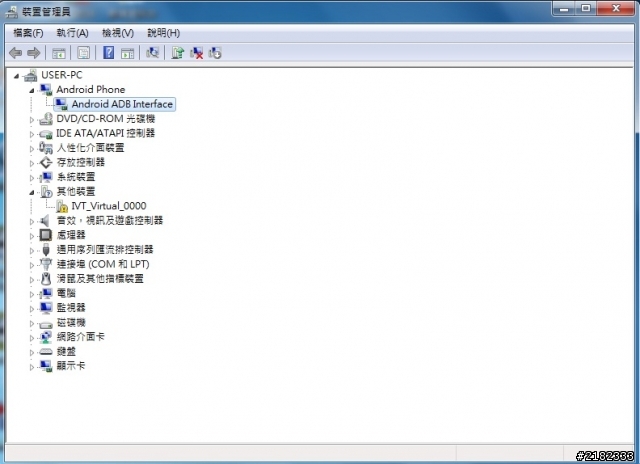Click the IDE ATA/ATAPI controller icon
640x464 pixels.
click(x=46, y=134)
